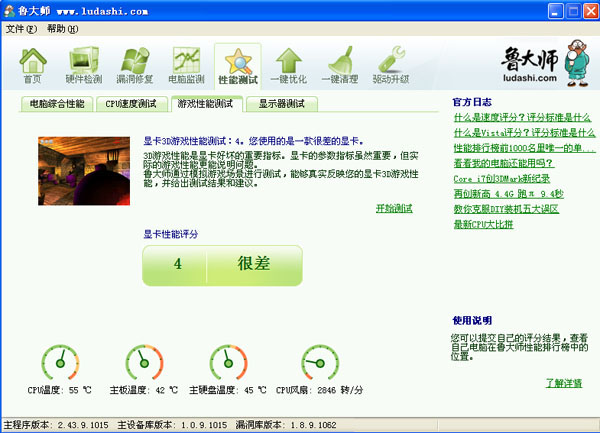Open 一键清理 one-click cleanup
This screenshot has width=600, height=433.
340,66
